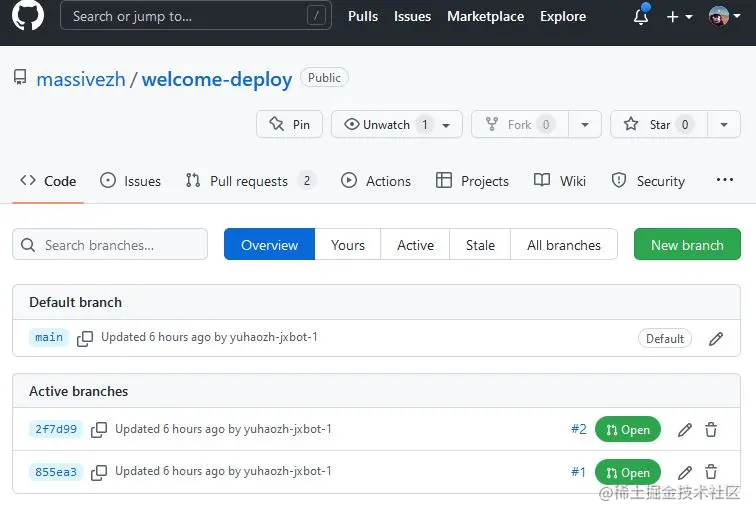Open the plus create-new menu

[x=679, y=16]
